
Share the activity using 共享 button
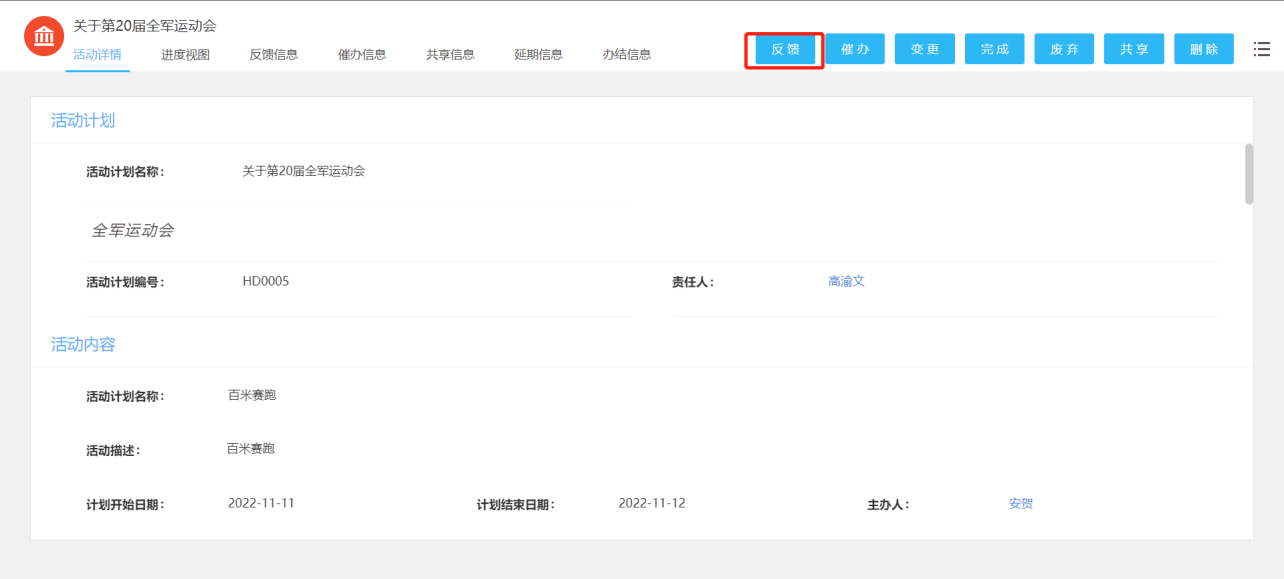(x=1133, y=47)
